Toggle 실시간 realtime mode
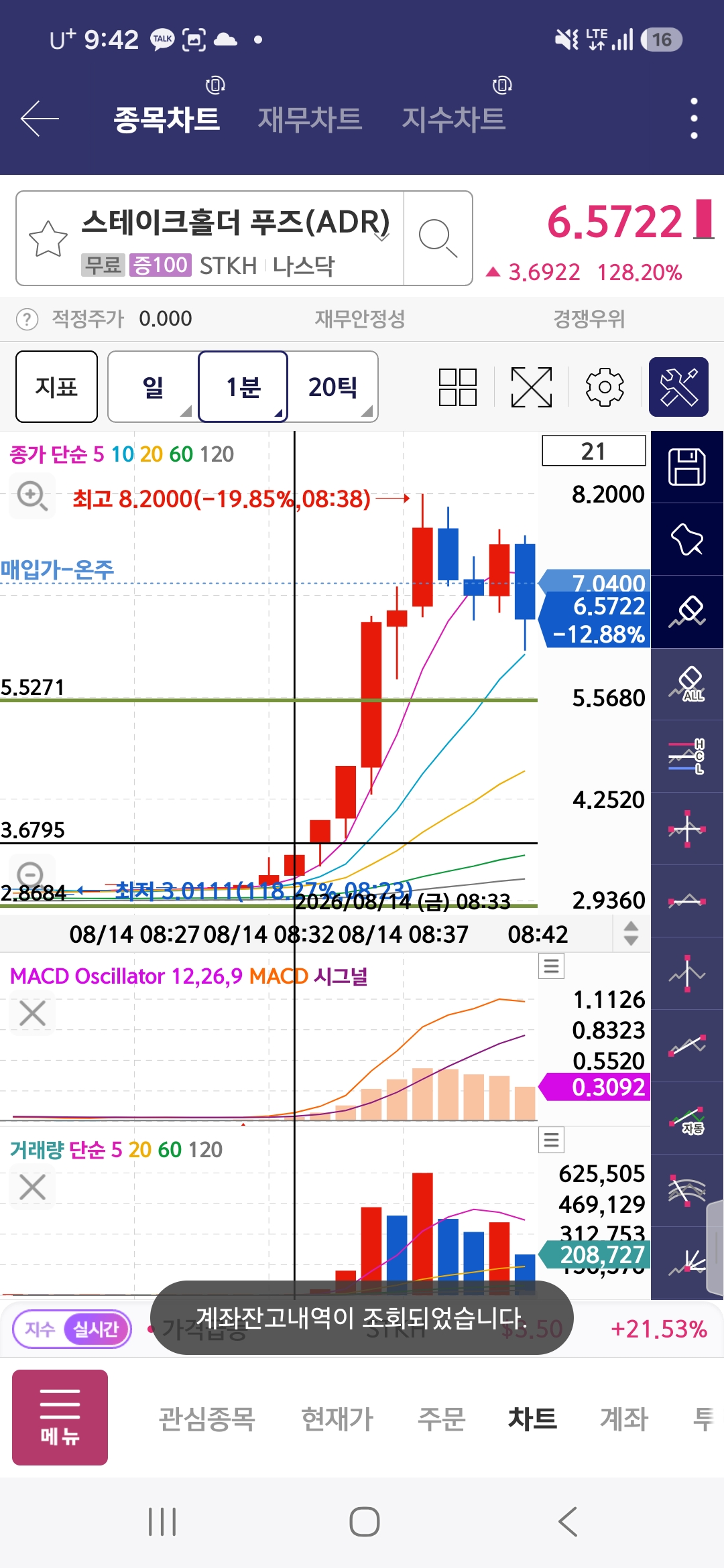724x1568 pixels. point(96,1329)
